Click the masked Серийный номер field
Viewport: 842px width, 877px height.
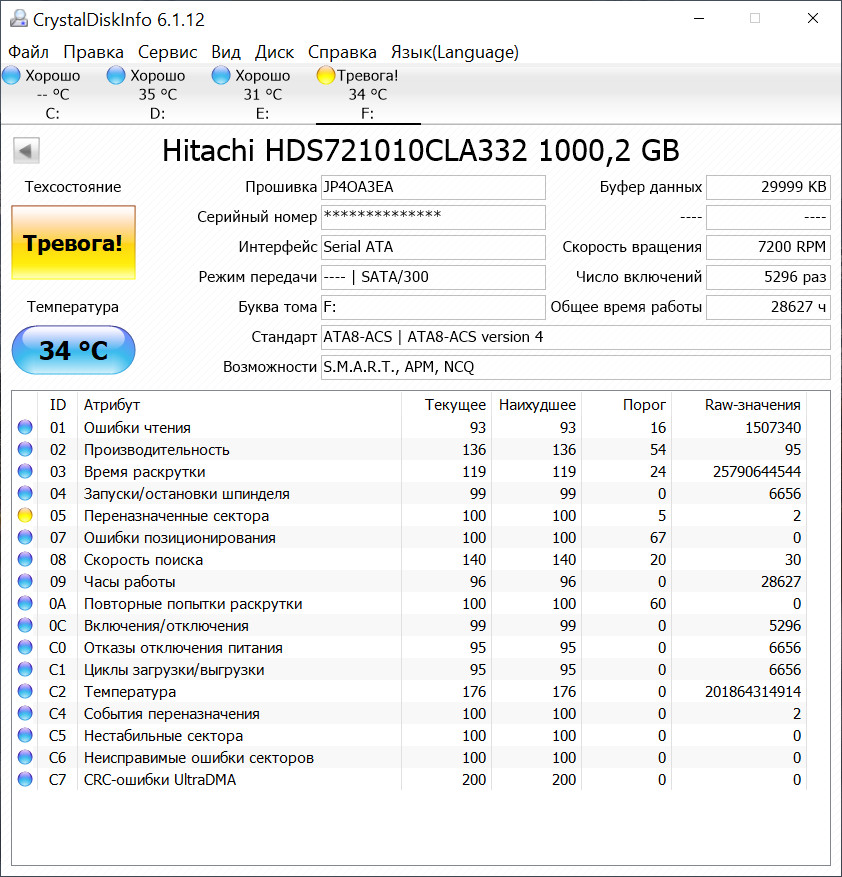coord(433,217)
